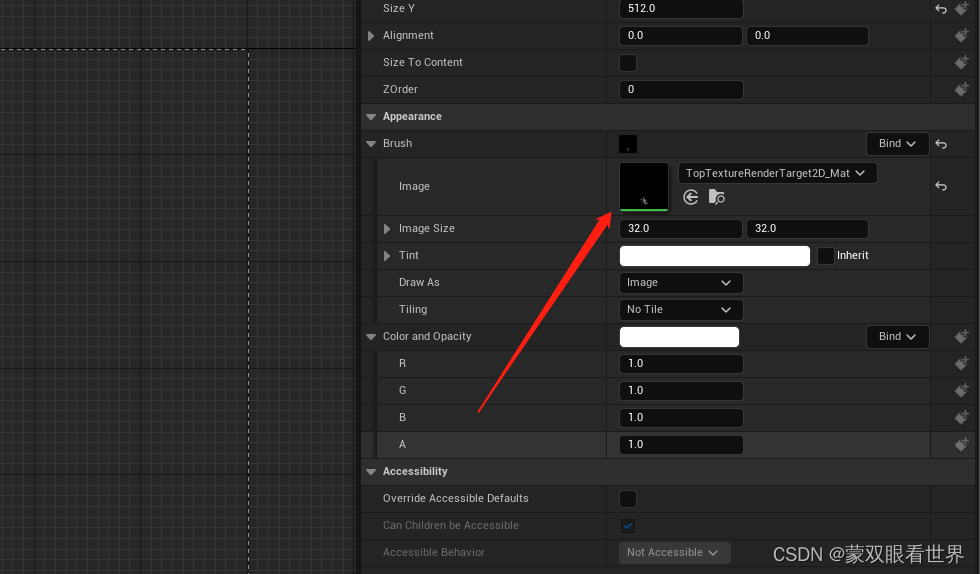Edit B channel value field

(x=681, y=417)
